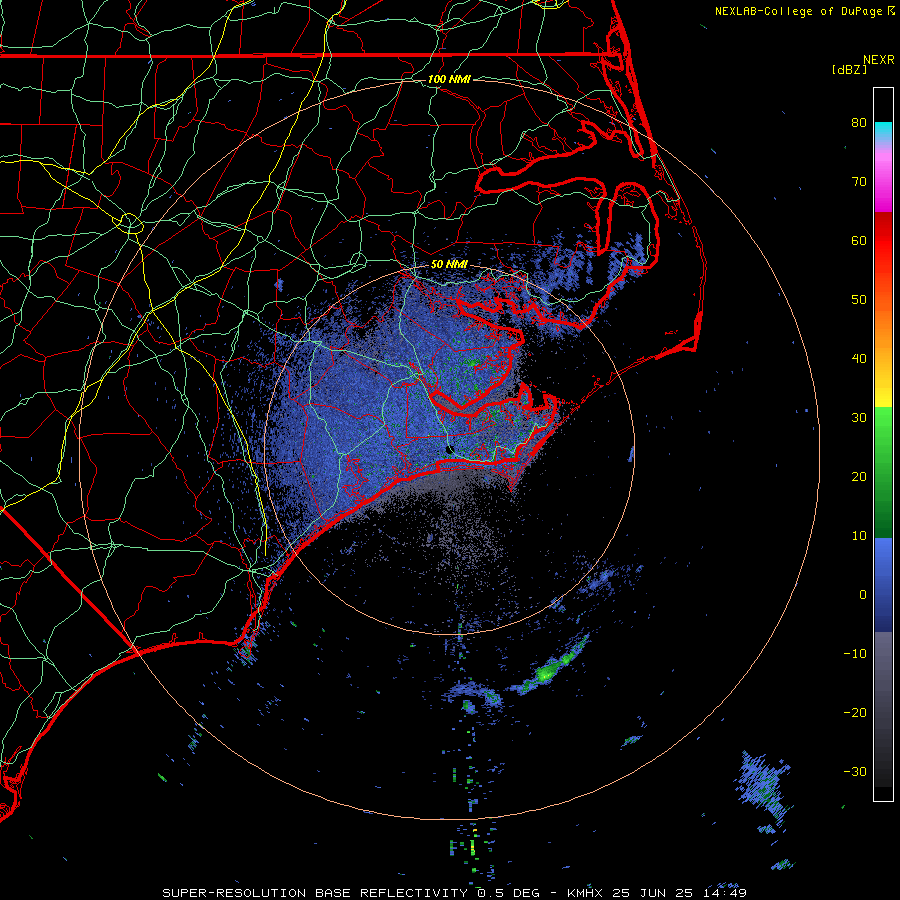Click the NEXR label above the color scale

(x=878, y=60)
